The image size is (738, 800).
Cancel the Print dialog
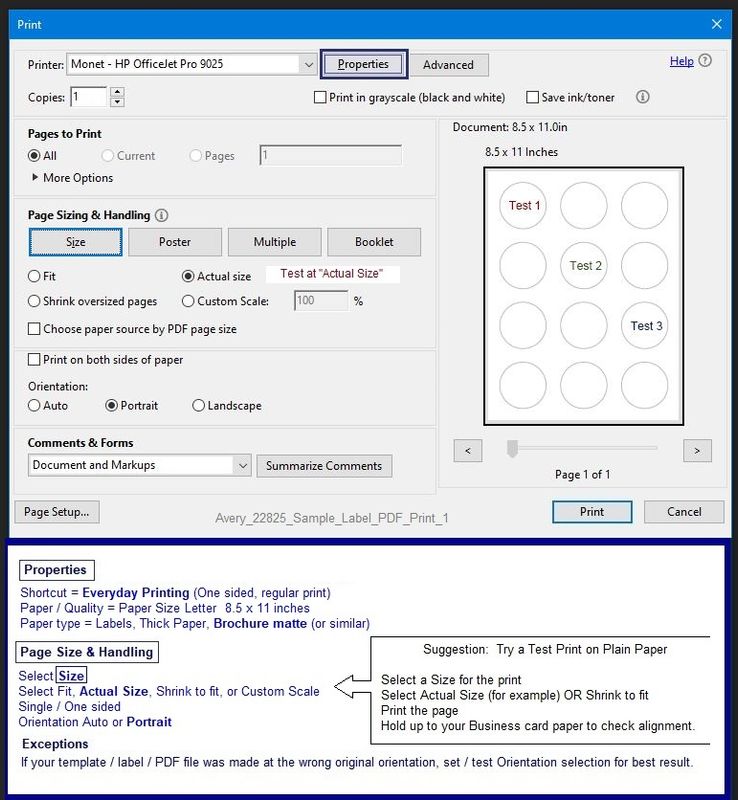pos(684,512)
